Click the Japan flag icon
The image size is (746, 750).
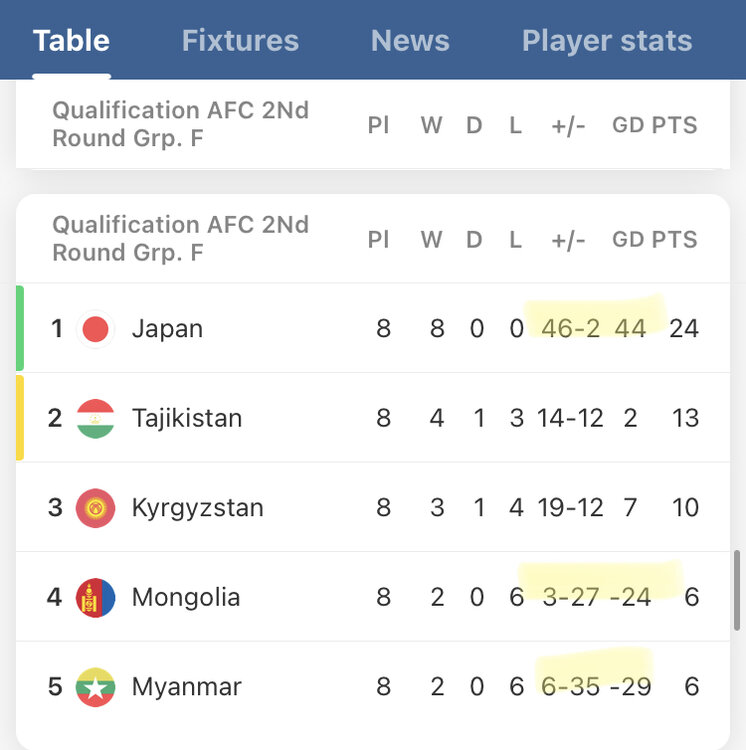pyautogui.click(x=96, y=328)
